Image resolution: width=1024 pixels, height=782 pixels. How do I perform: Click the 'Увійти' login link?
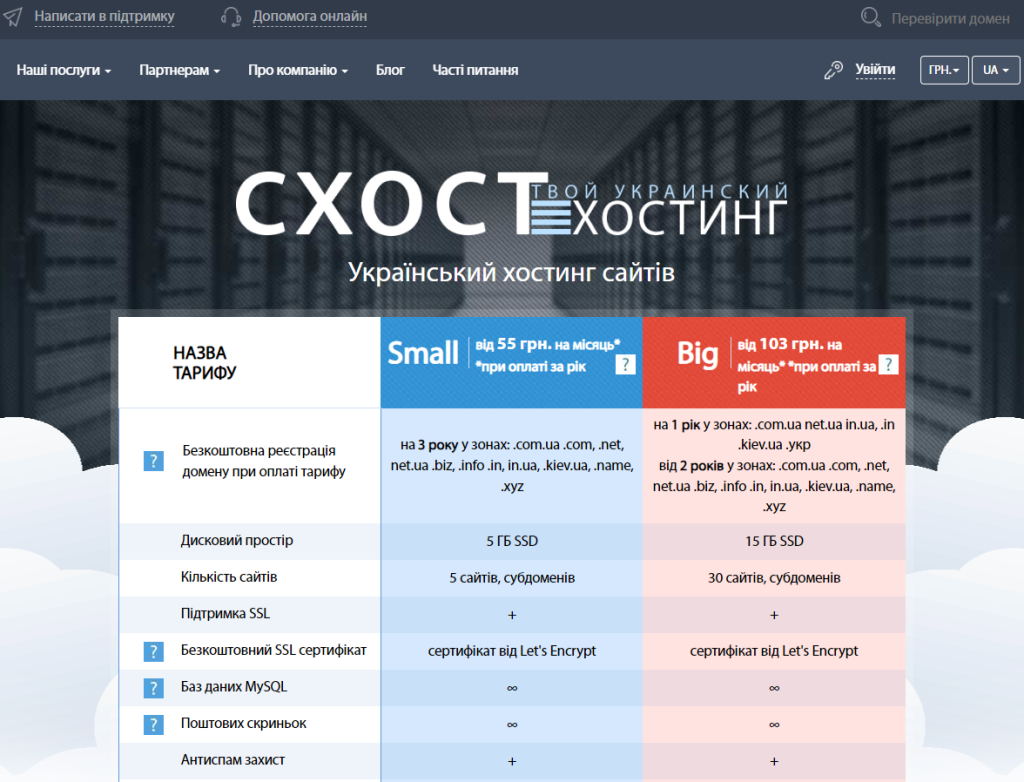click(875, 69)
